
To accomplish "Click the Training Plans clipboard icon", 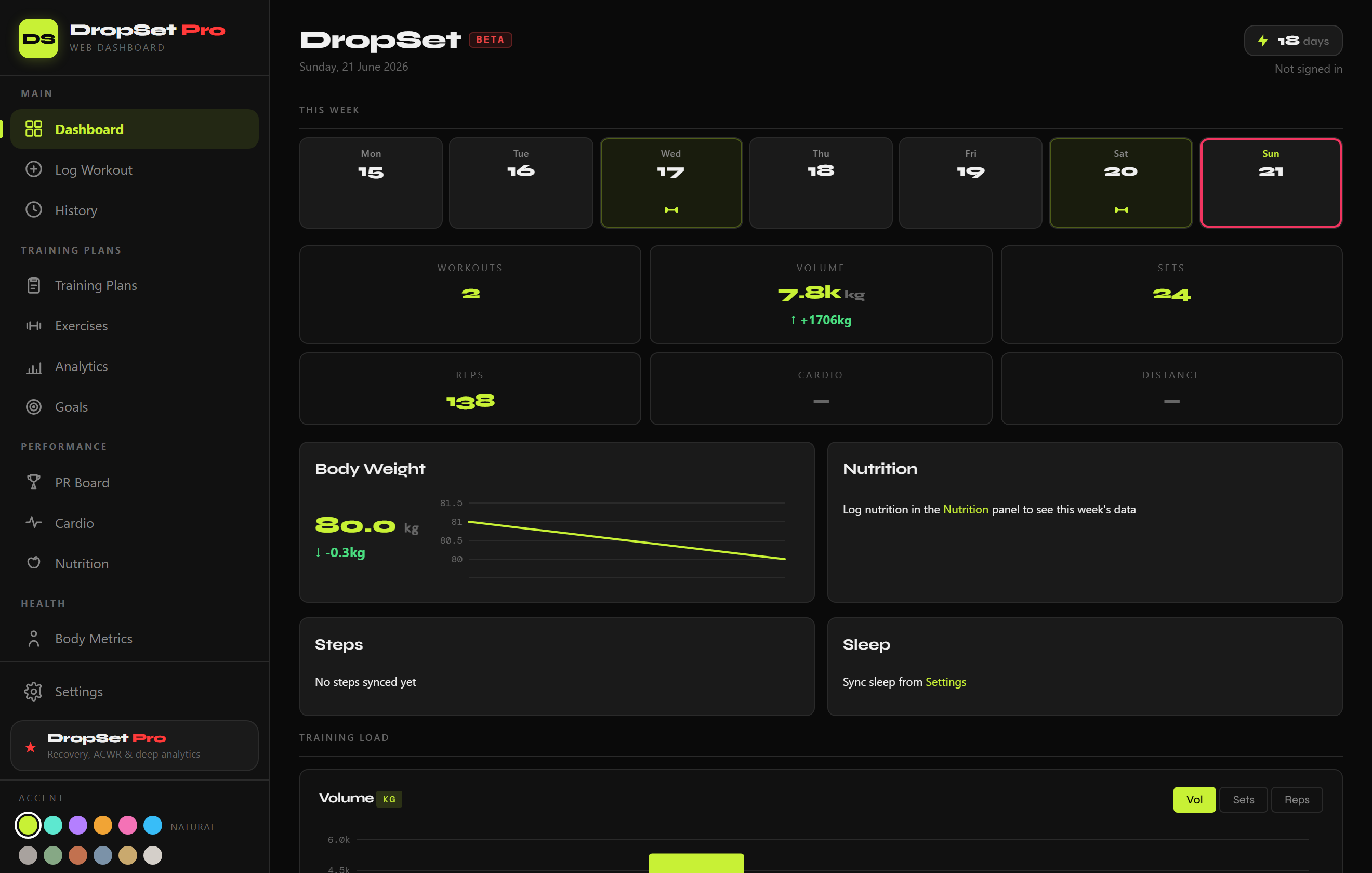I will tap(34, 285).
